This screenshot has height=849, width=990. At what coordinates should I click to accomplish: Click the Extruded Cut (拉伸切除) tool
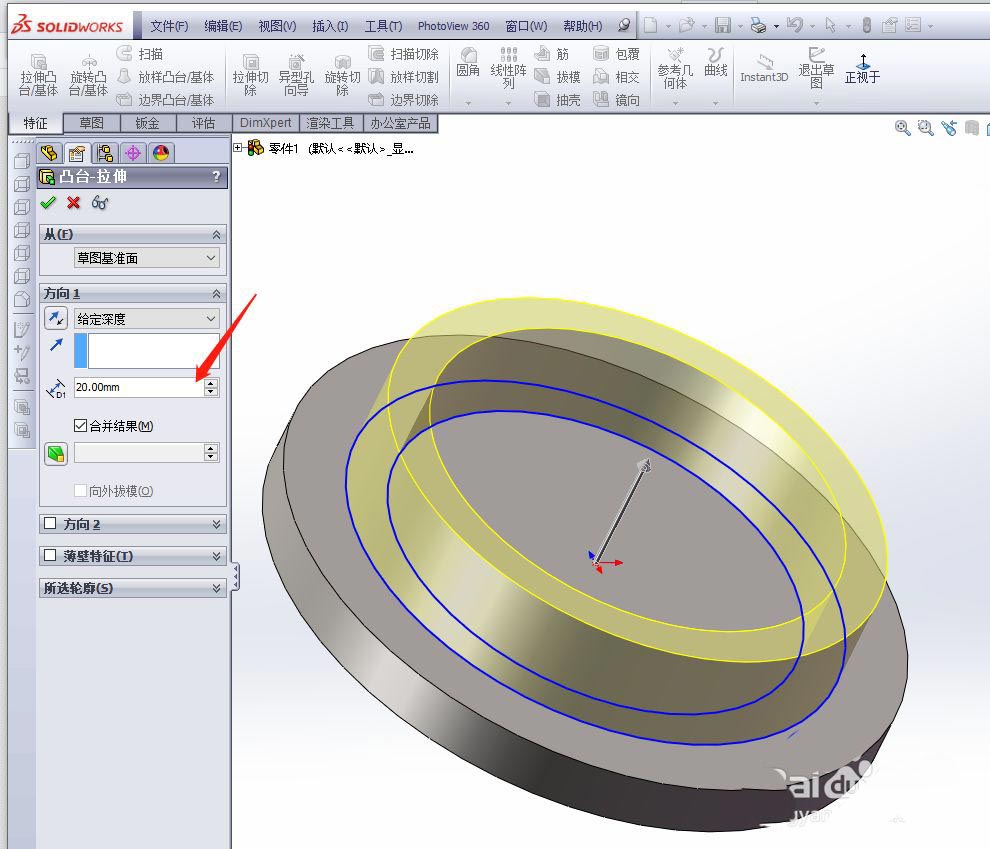coord(251,75)
